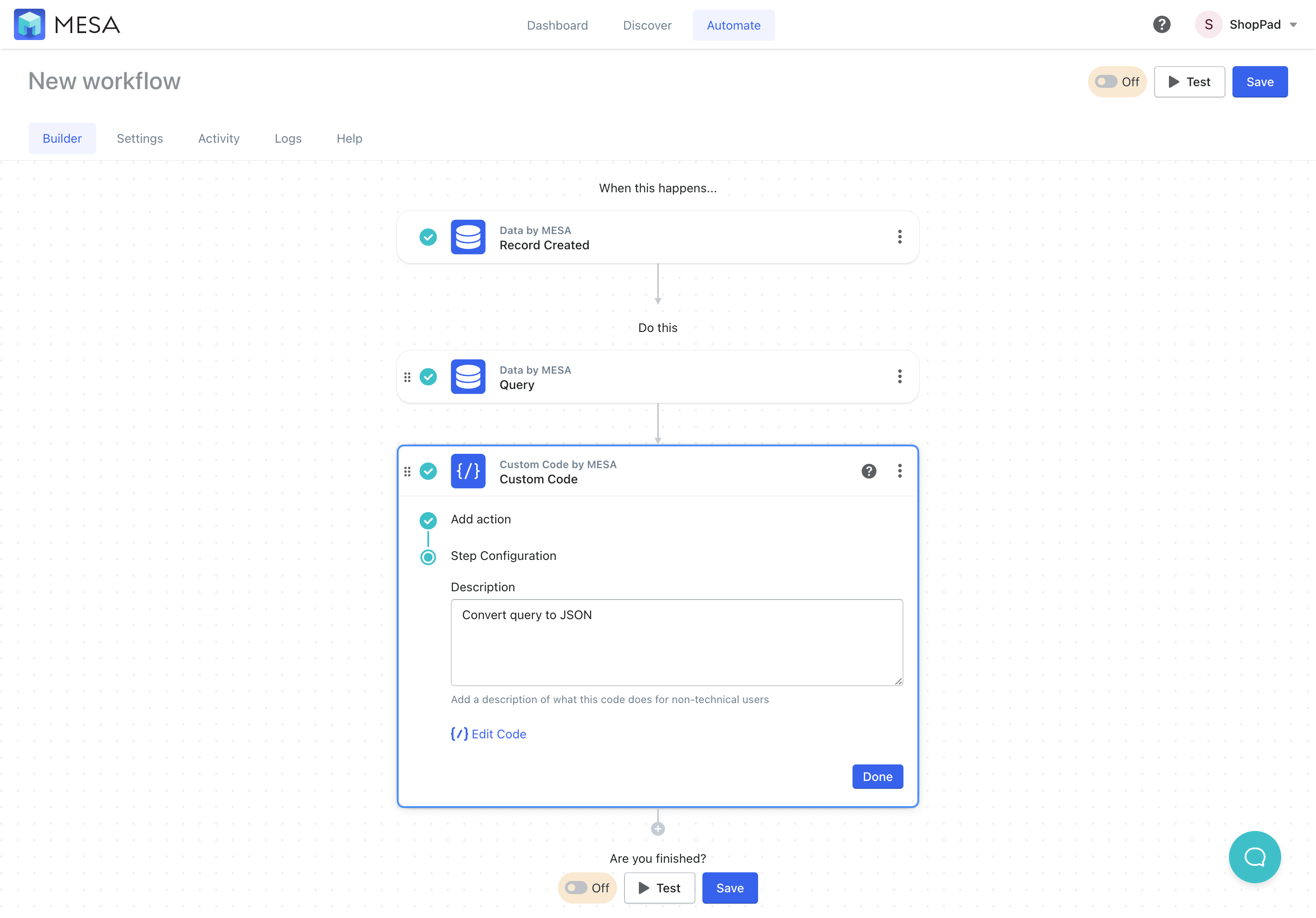Click the Custom Code curly braces icon
The image size is (1316, 918).
[468, 471]
